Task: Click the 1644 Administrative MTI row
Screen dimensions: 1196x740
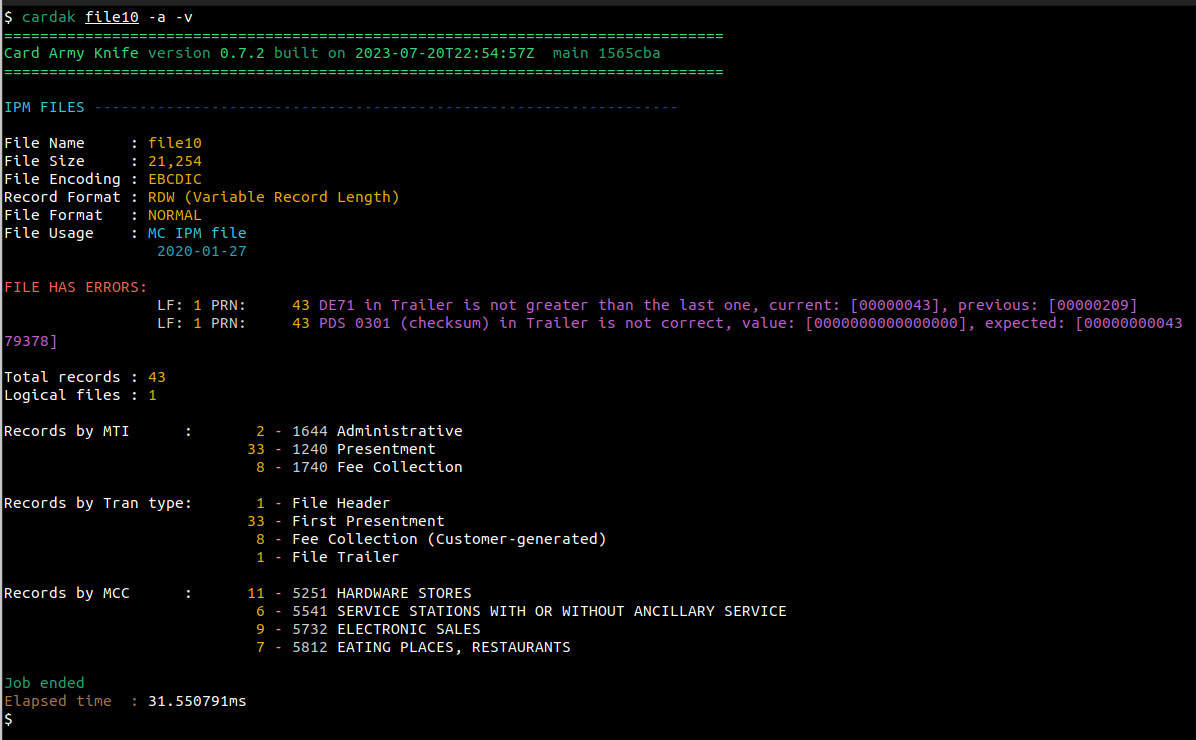Action: [x=376, y=431]
